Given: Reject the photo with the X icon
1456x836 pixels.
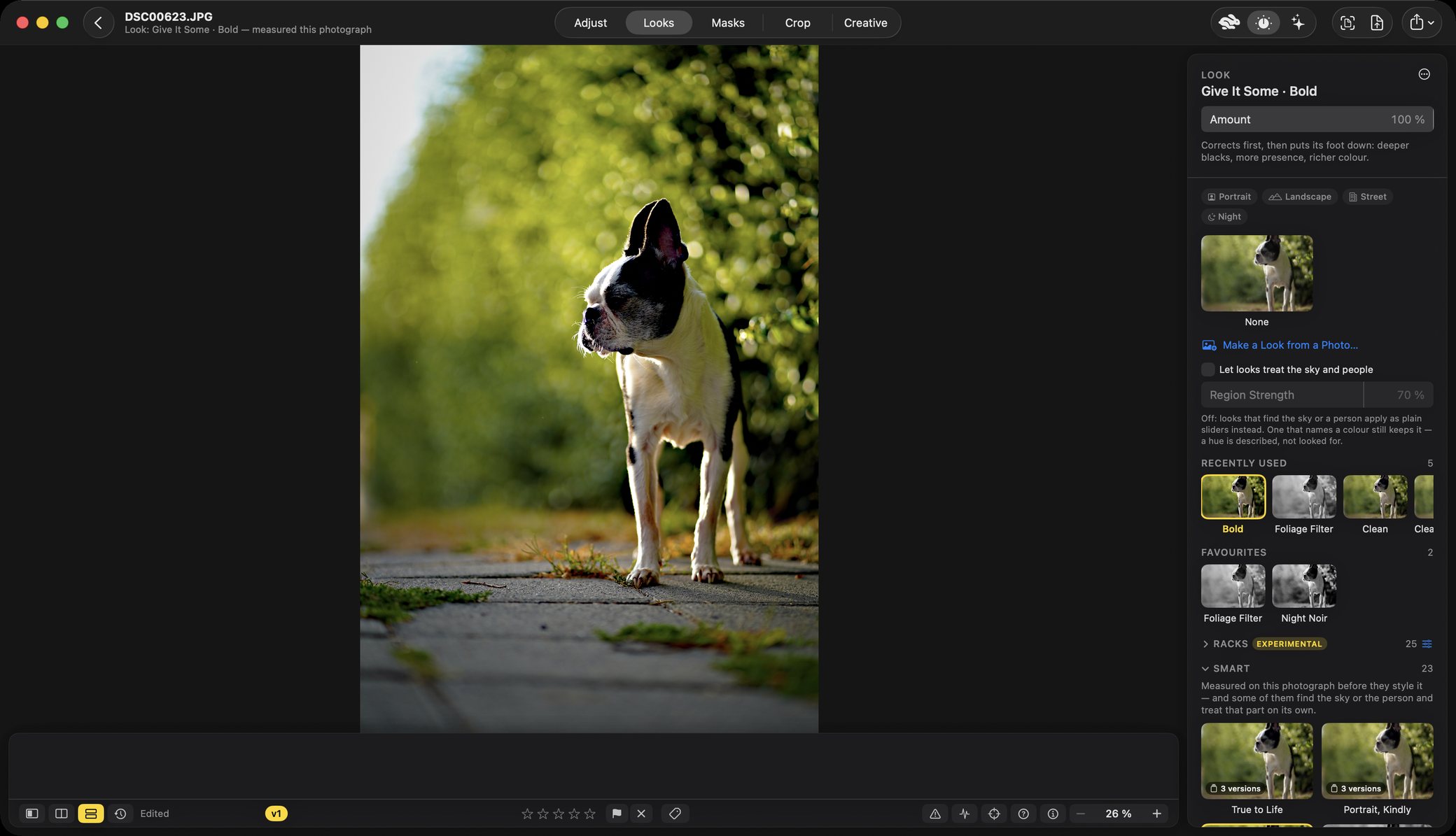Looking at the screenshot, I should tap(641, 814).
